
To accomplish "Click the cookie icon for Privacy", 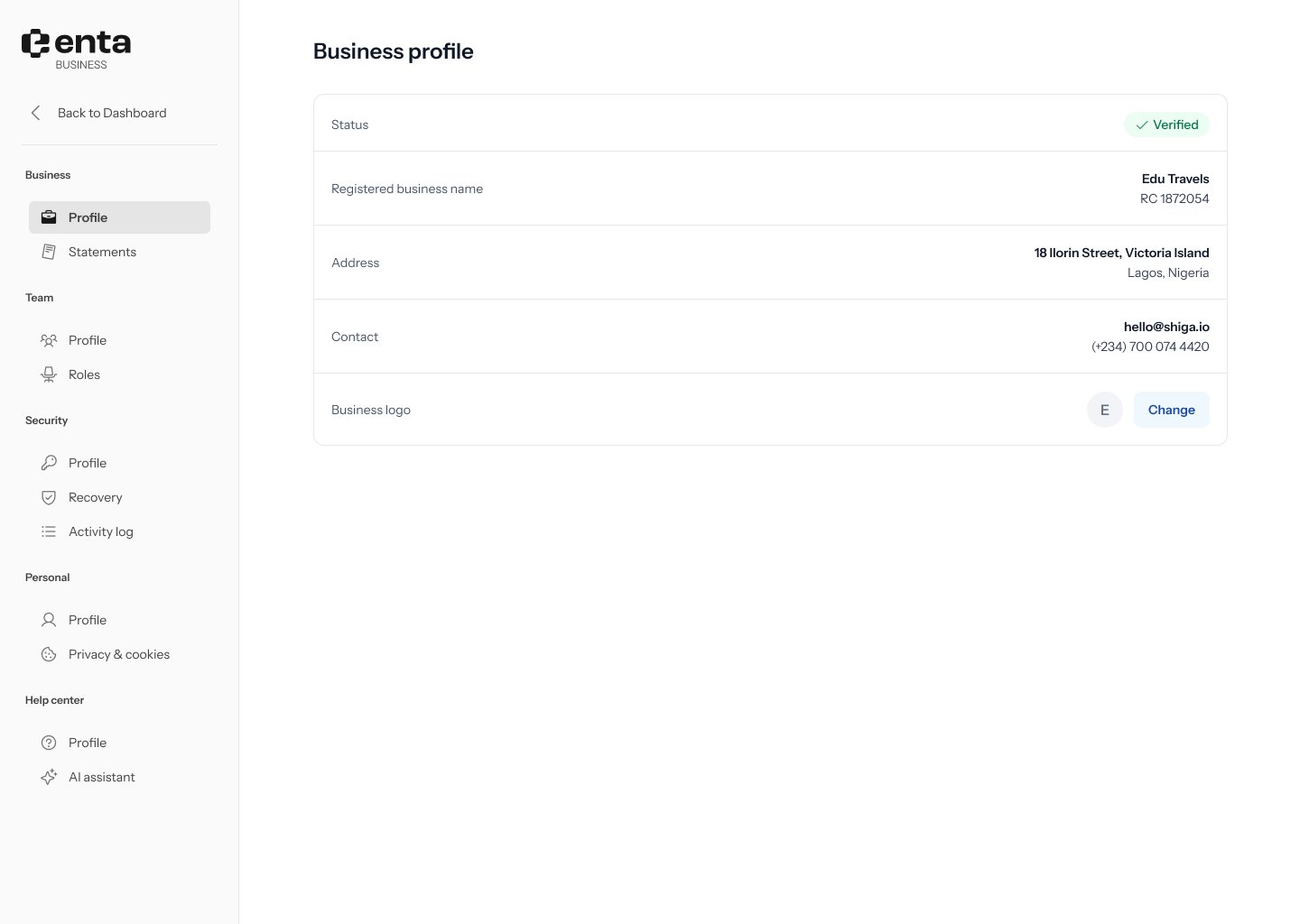I will [x=49, y=654].
